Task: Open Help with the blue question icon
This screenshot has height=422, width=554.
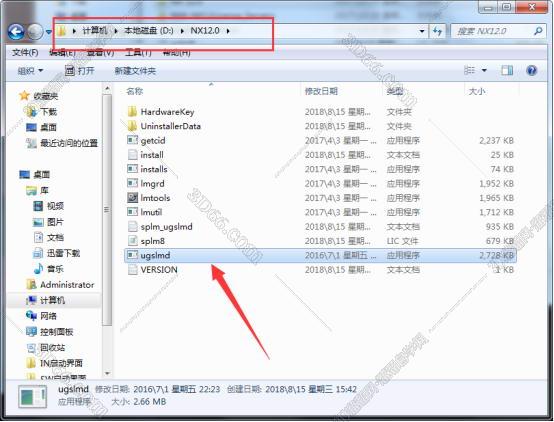Action: 531,70
